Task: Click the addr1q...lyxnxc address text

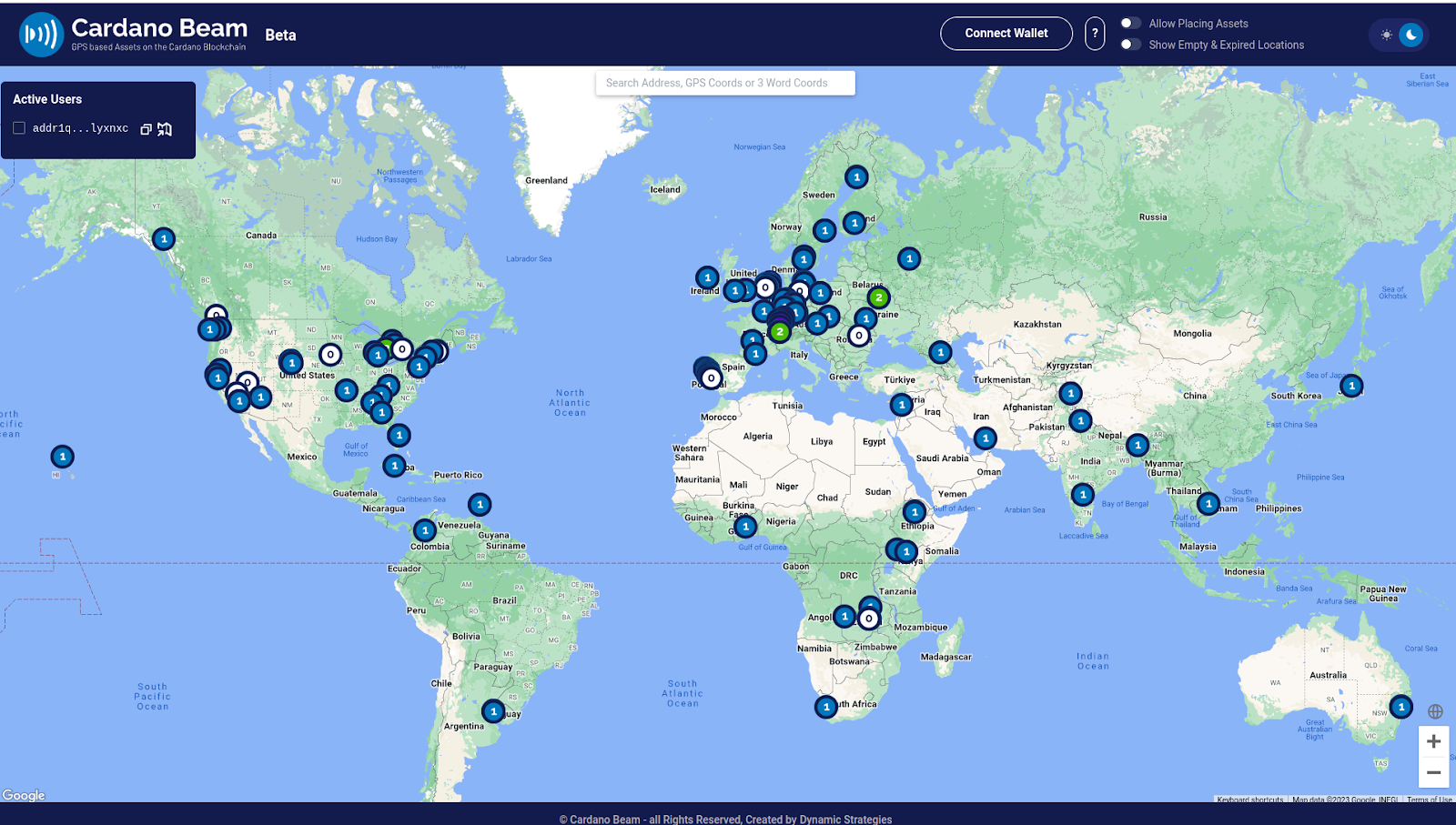Action: [x=80, y=128]
